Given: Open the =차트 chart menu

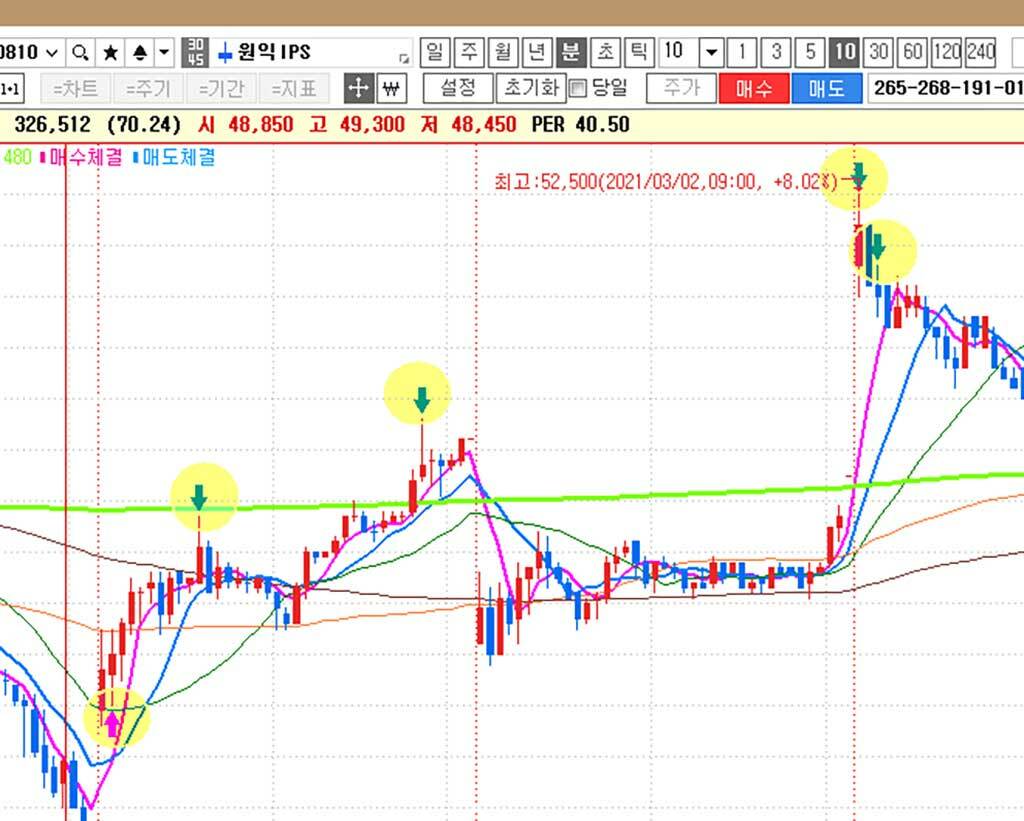Looking at the screenshot, I should pos(76,88).
